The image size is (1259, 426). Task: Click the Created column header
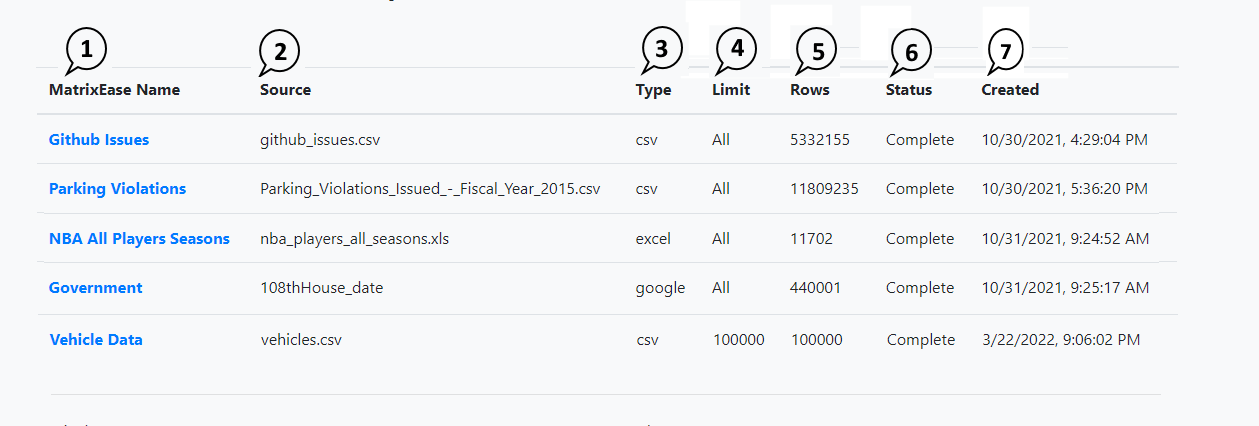[x=1010, y=90]
